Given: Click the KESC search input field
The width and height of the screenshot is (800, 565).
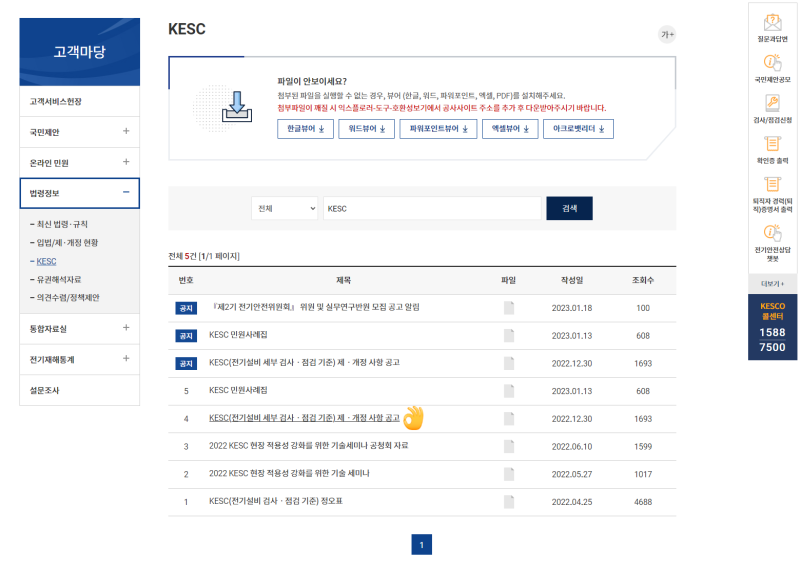Looking at the screenshot, I should coord(432,208).
